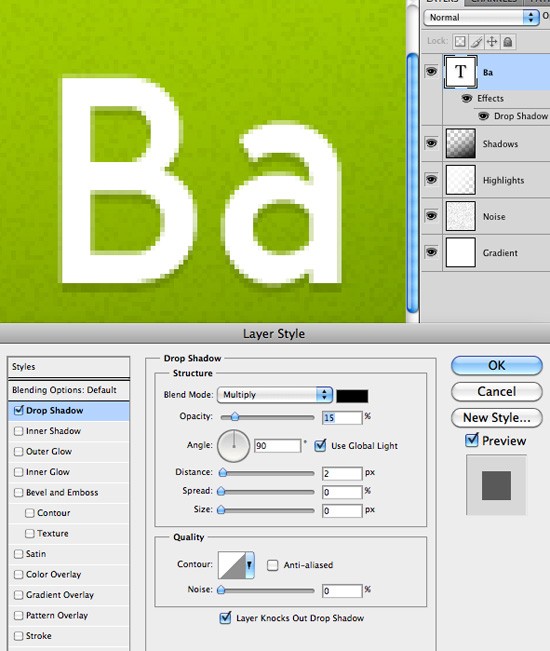The image size is (550, 651).
Task: Uncheck Use Global Light checkbox
Action: pyautogui.click(x=320, y=445)
